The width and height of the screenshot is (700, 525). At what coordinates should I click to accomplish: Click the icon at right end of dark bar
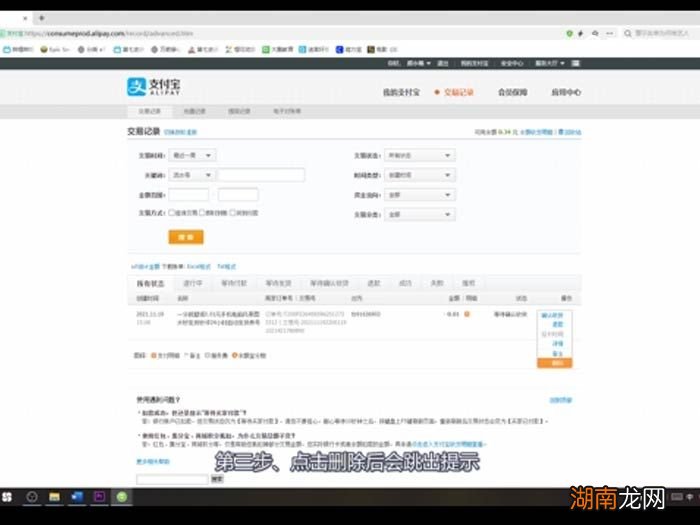click(576, 63)
